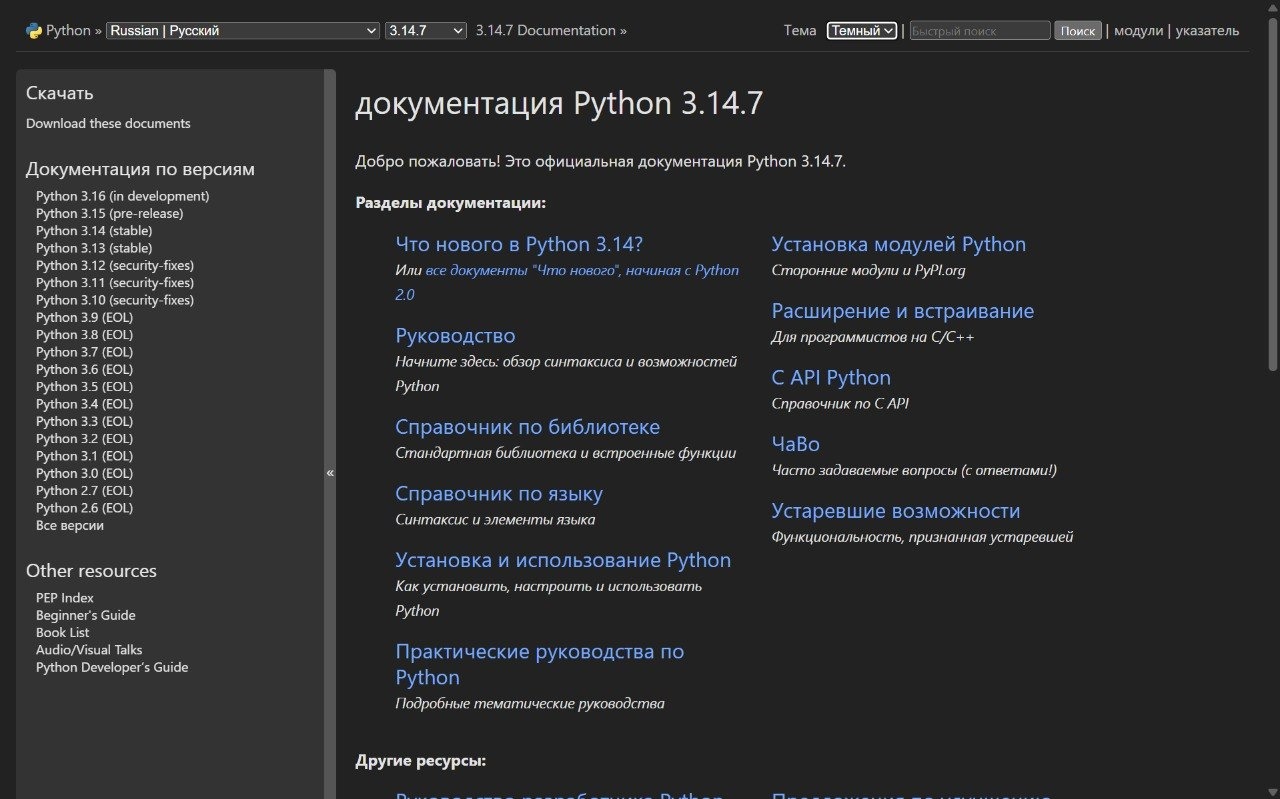Open the version dropdown 3.14.7
Image resolution: width=1280 pixels, height=799 pixels.
[x=426, y=31]
